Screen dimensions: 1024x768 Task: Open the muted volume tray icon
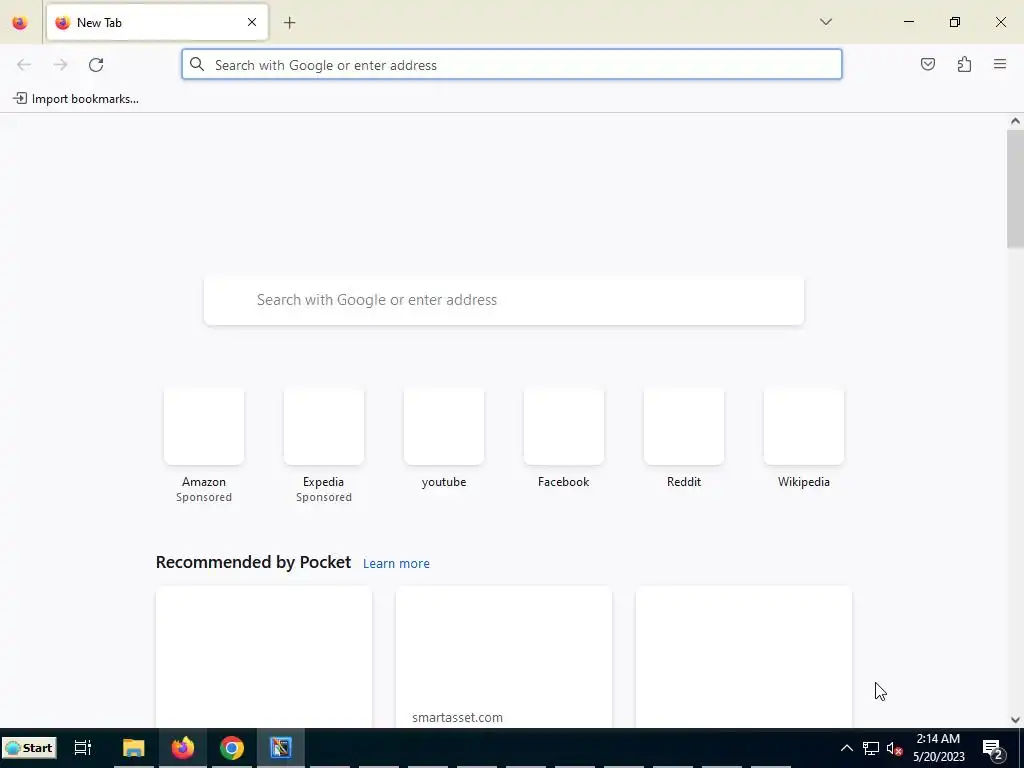click(894, 748)
